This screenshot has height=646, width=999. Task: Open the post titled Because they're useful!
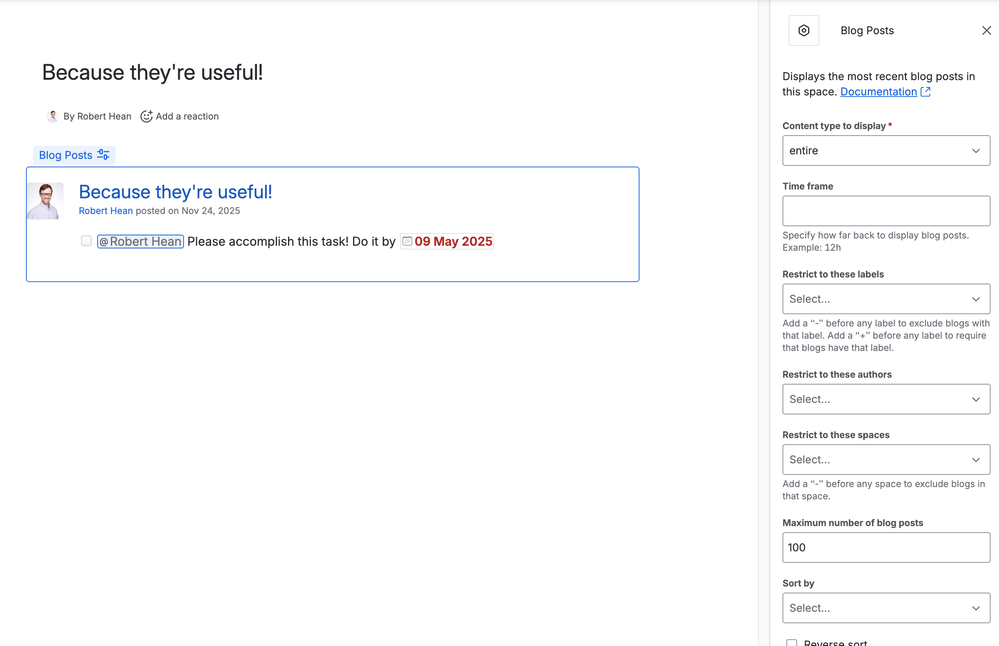pos(175,191)
